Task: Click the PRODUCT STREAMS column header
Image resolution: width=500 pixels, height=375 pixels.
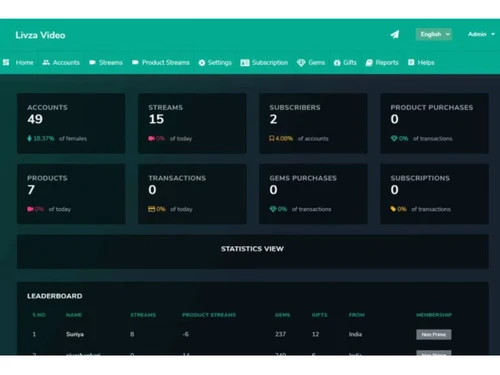Action: pos(209,315)
